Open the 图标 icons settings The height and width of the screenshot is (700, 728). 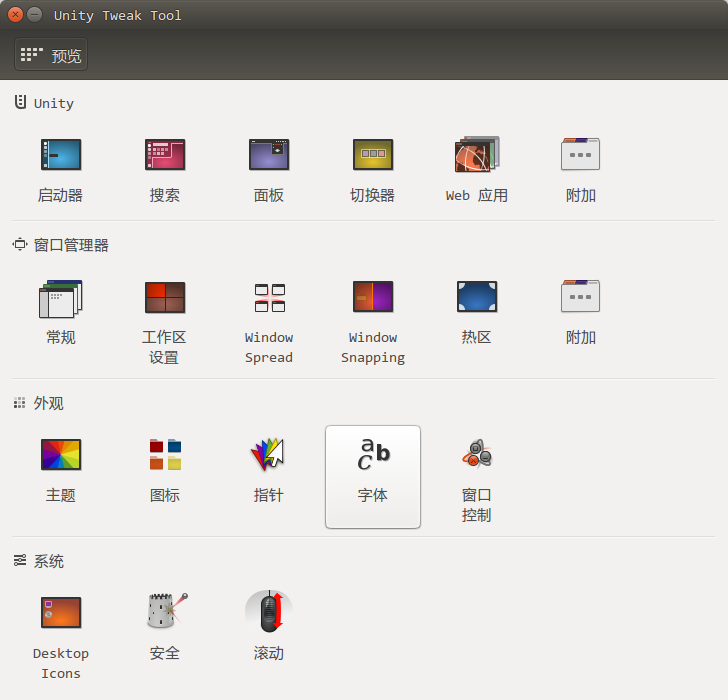pos(165,470)
